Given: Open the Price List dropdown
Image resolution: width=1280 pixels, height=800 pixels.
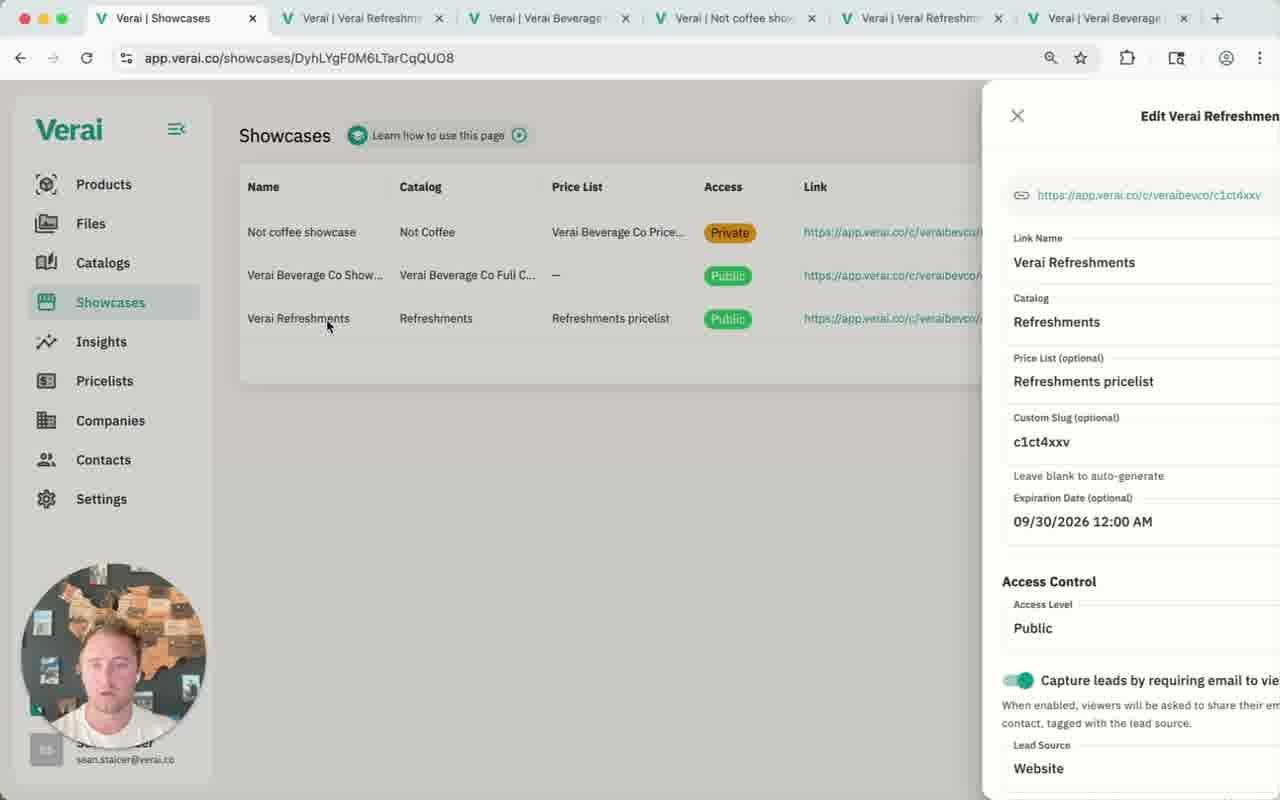Looking at the screenshot, I should [x=1141, y=381].
